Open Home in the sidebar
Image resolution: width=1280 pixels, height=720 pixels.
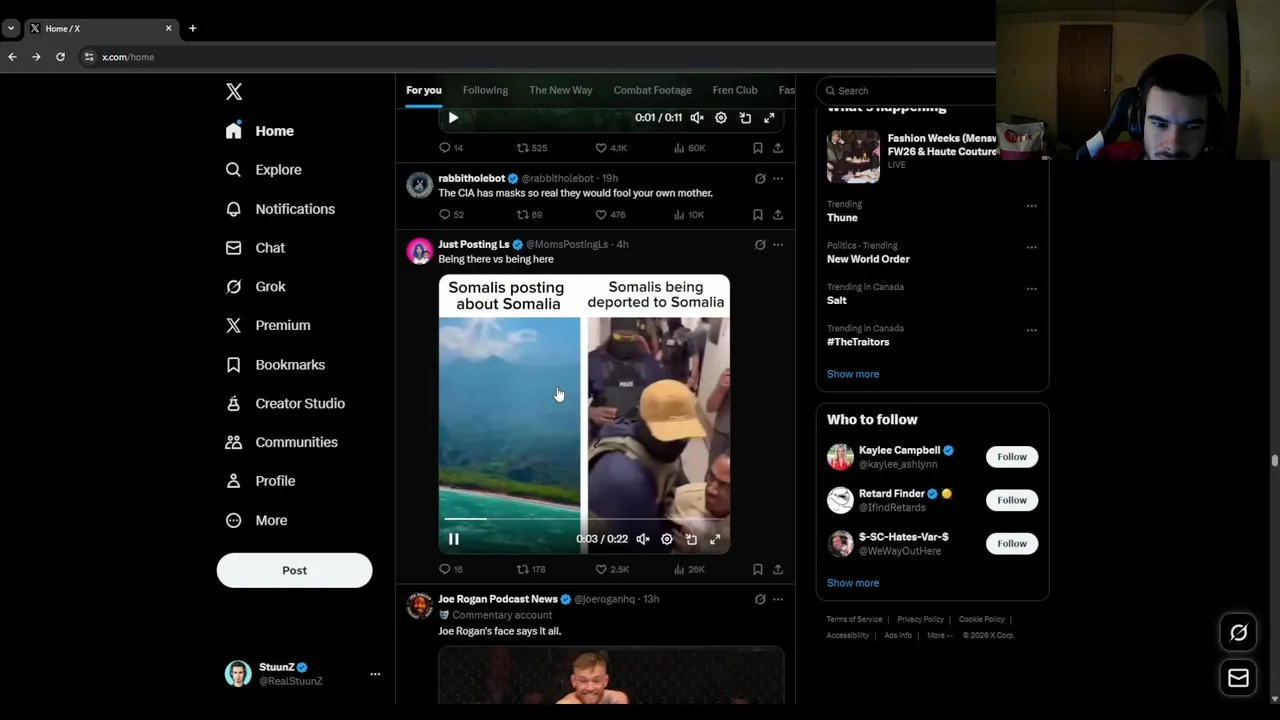260,131
